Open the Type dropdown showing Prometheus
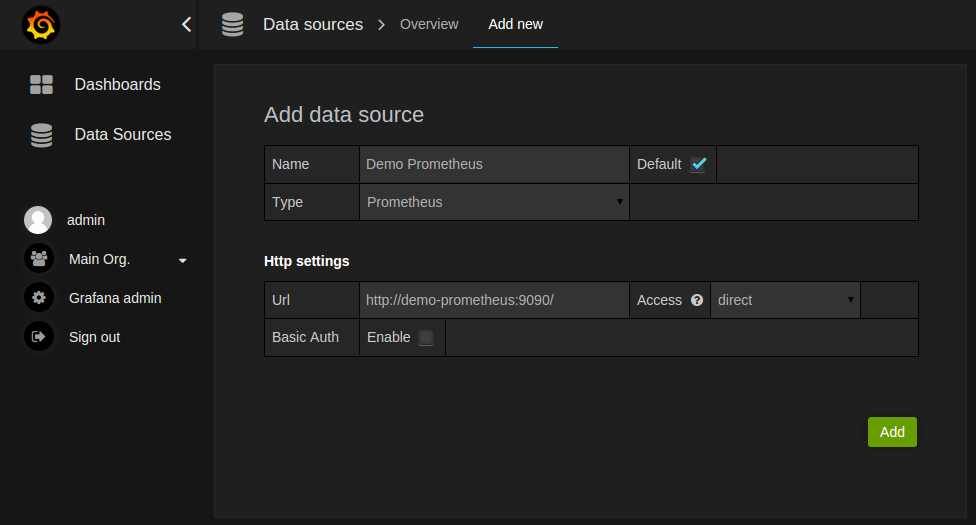The height and width of the screenshot is (525, 976). [494, 202]
